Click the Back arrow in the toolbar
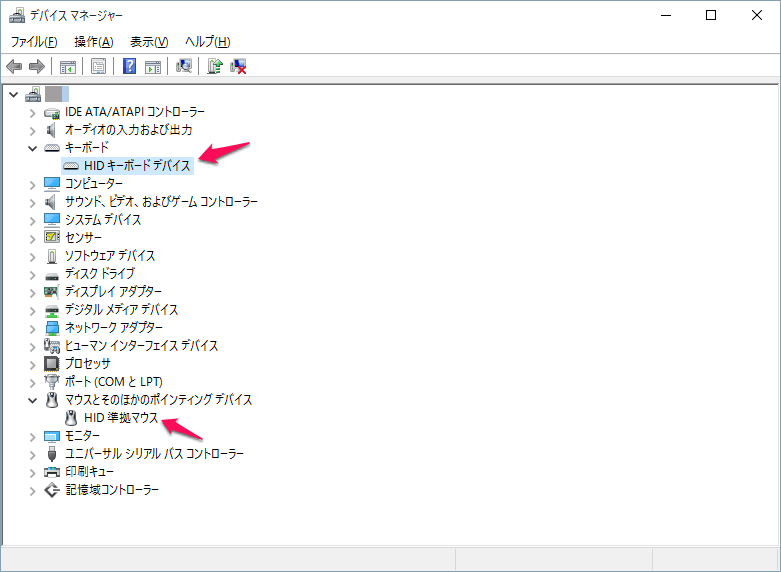The image size is (781, 572). [14, 67]
